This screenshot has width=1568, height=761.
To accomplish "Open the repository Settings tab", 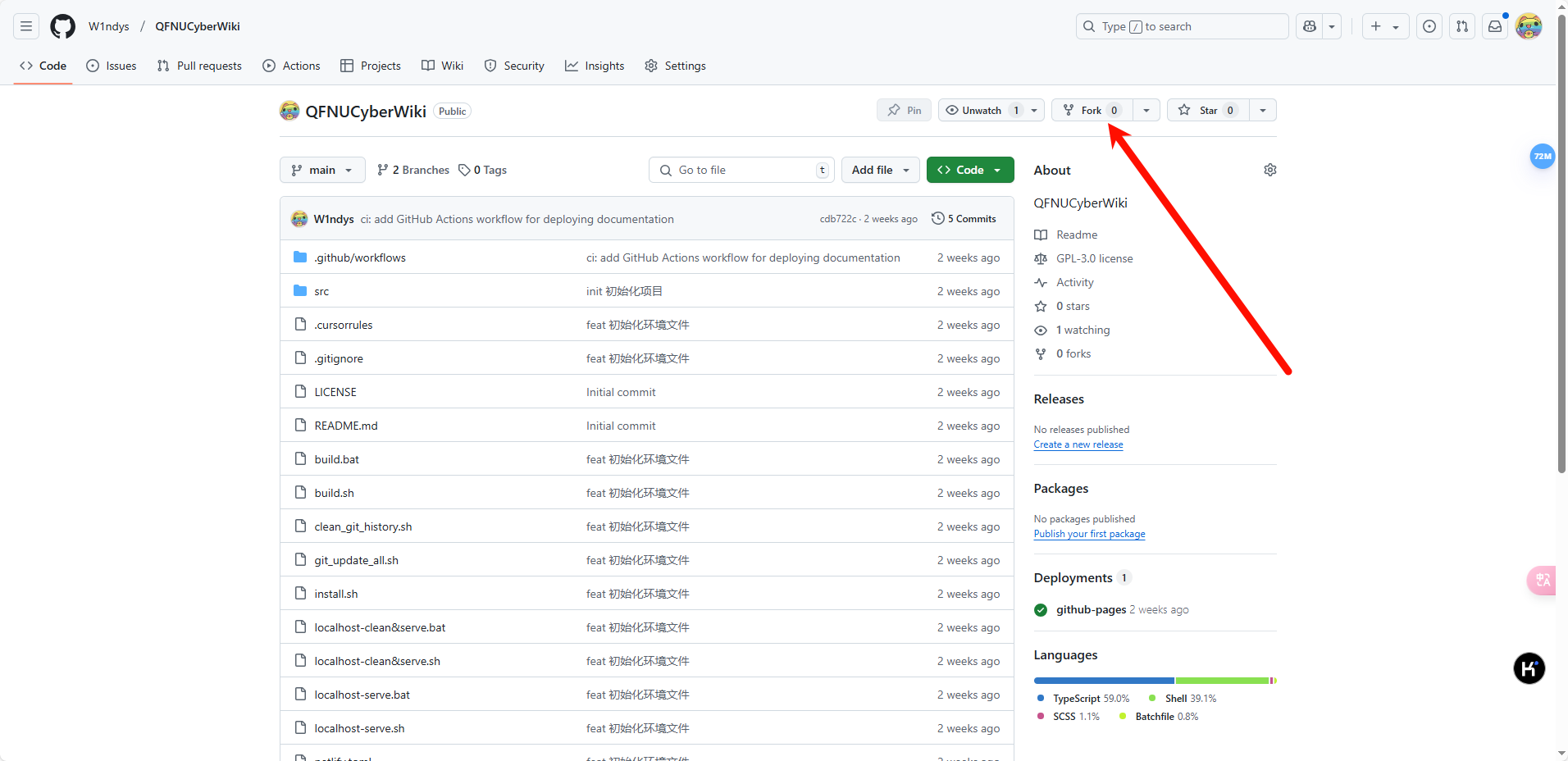I will click(x=675, y=66).
